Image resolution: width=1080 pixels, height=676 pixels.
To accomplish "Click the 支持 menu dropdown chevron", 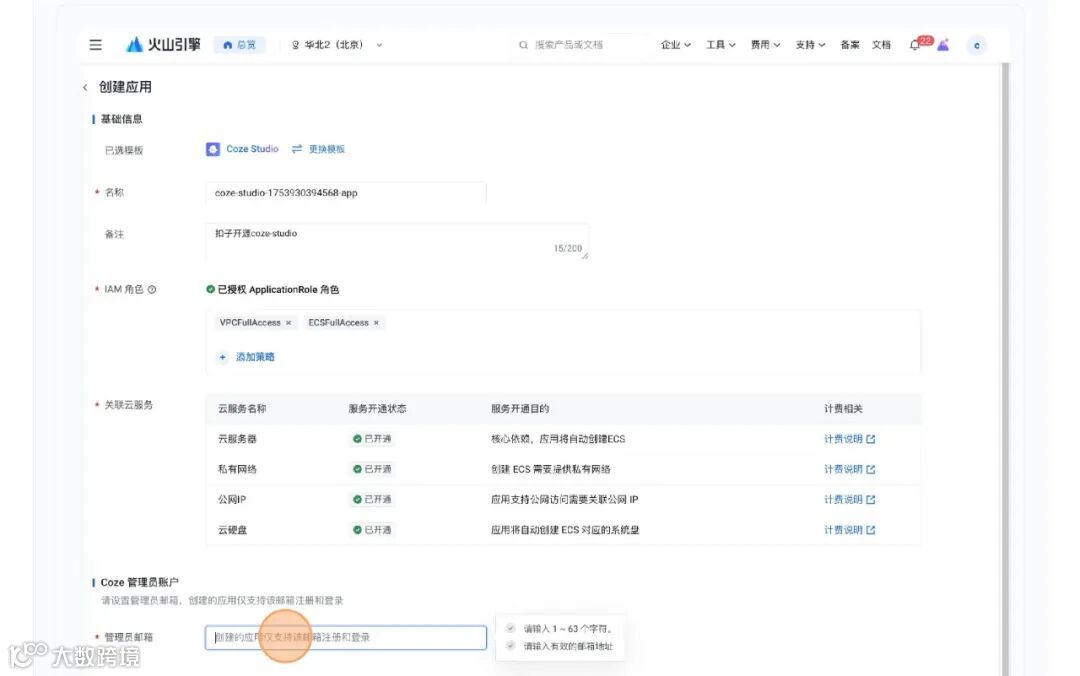I will (822, 45).
